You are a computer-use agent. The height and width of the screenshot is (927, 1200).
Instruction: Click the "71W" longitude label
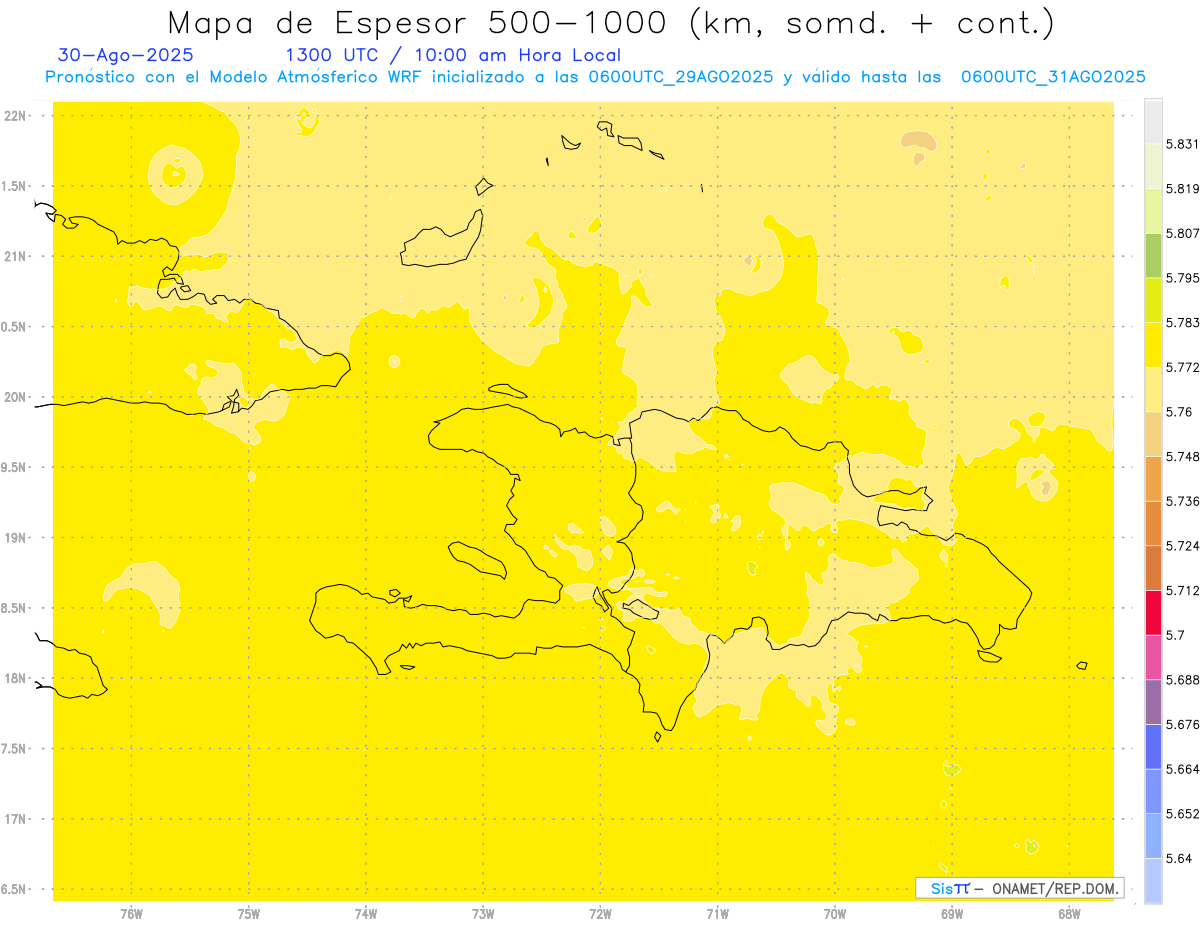tap(717, 913)
